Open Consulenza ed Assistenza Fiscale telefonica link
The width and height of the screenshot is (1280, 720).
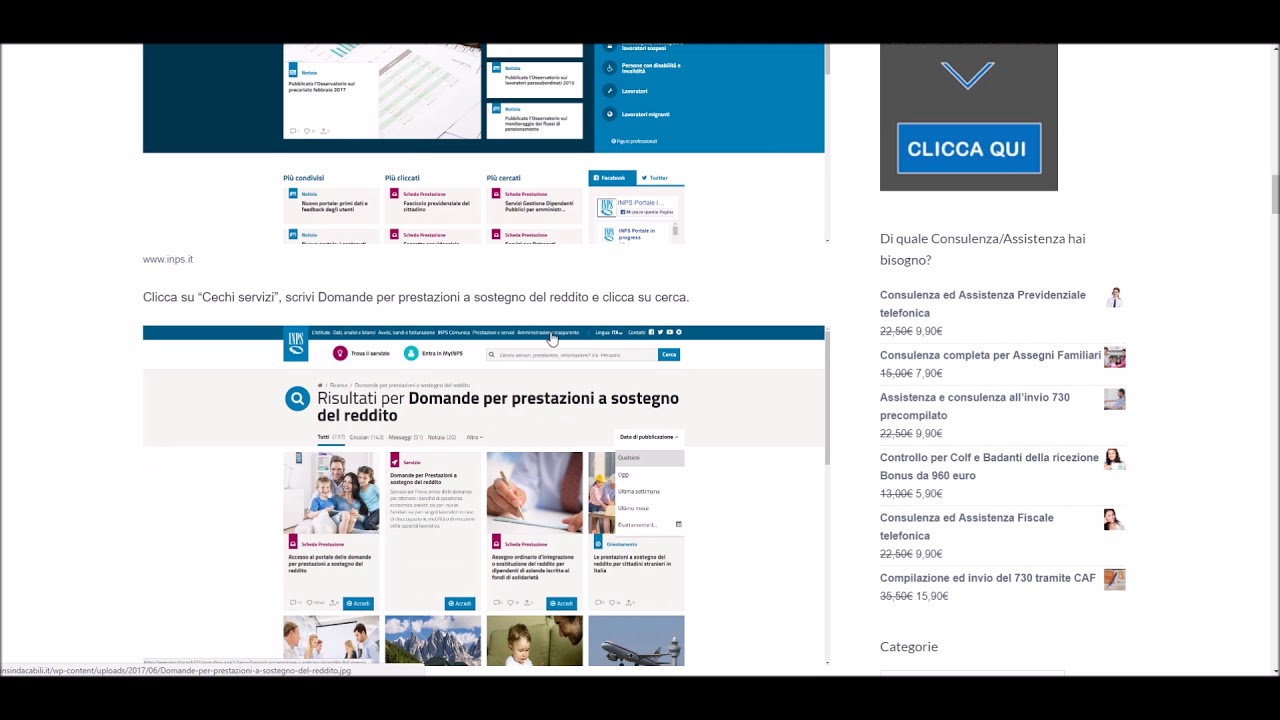[967, 526]
